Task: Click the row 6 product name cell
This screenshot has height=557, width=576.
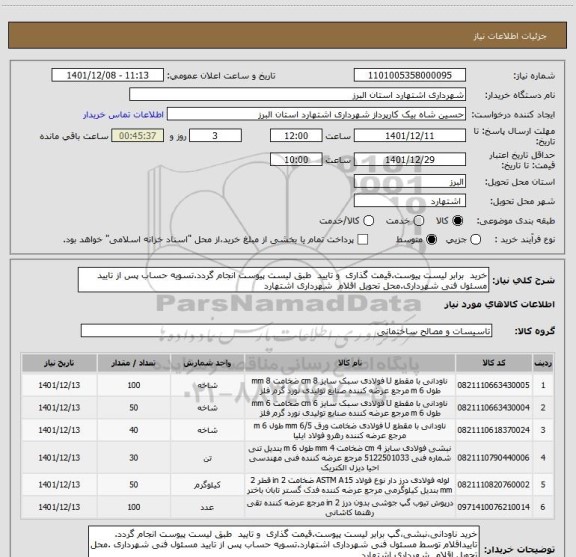Action: click(350, 507)
